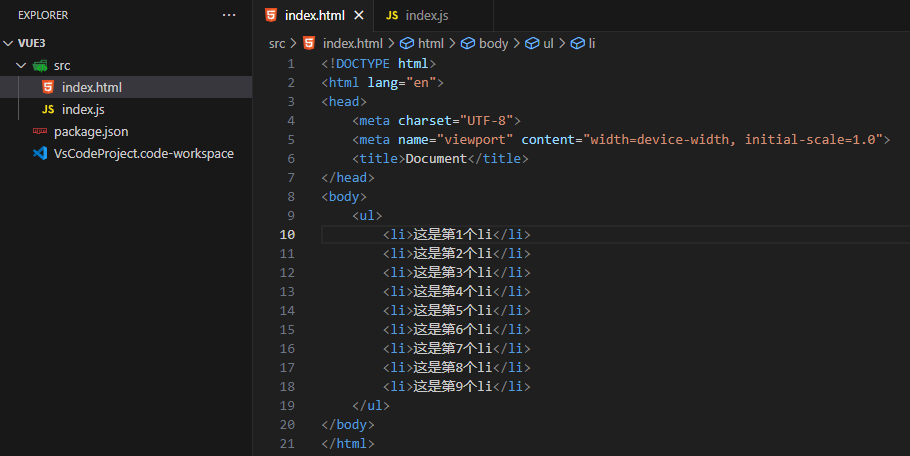This screenshot has width=910, height=456.
Task: Click the text 这是第3个li on line 12
Action: [x=452, y=273]
